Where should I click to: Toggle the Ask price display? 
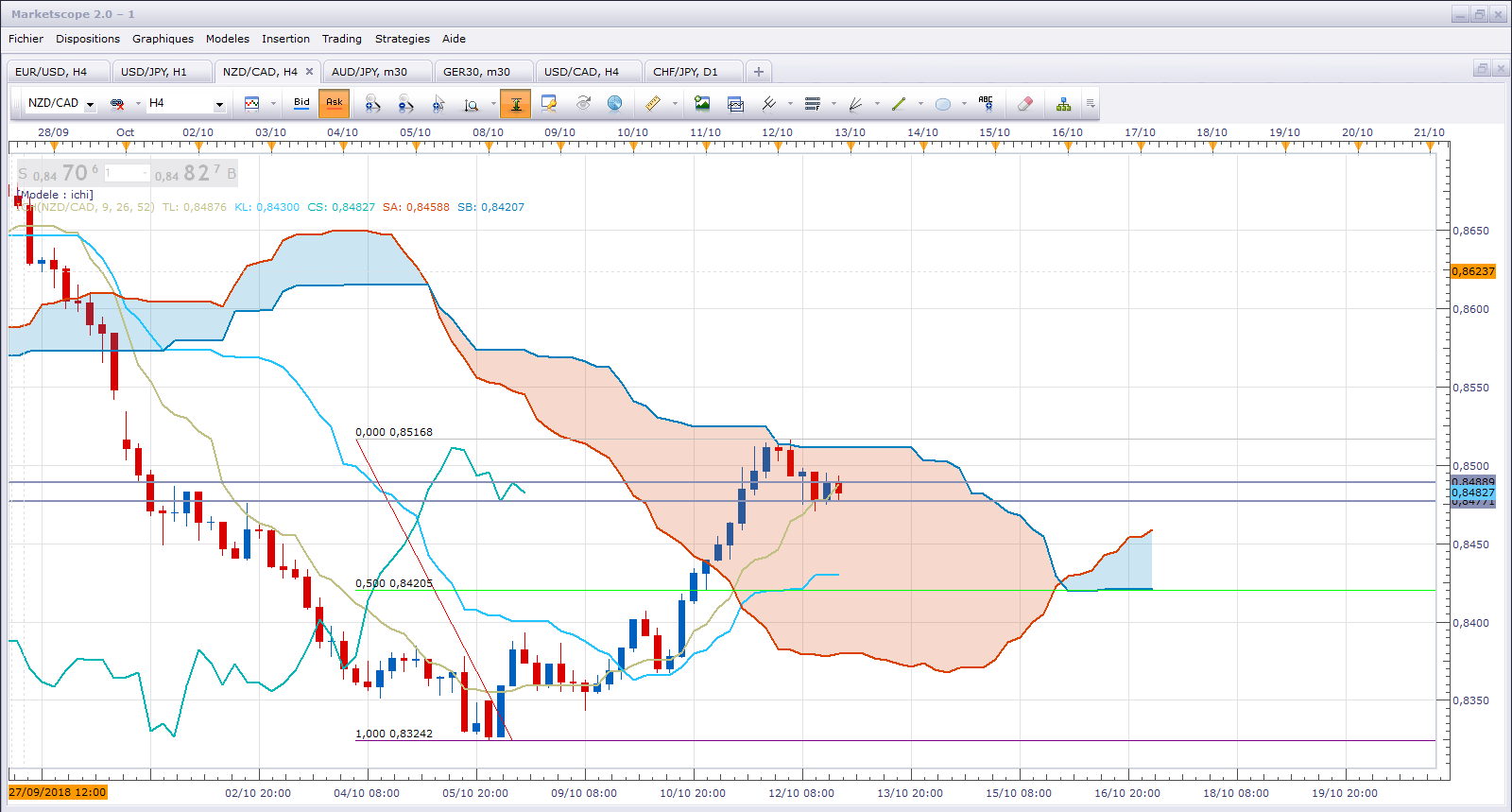pyautogui.click(x=334, y=103)
